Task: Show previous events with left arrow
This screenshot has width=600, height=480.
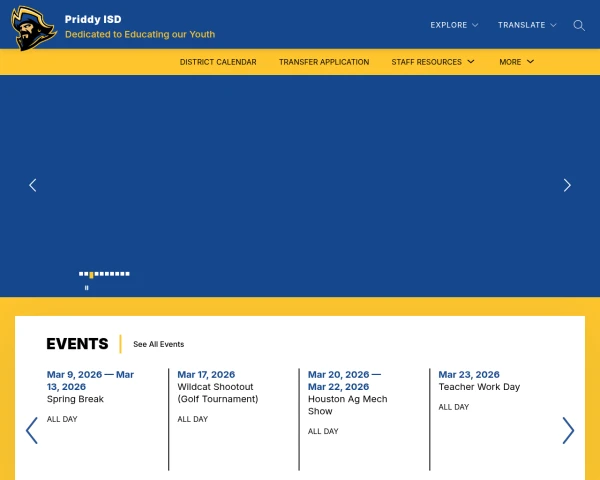Action: point(32,430)
